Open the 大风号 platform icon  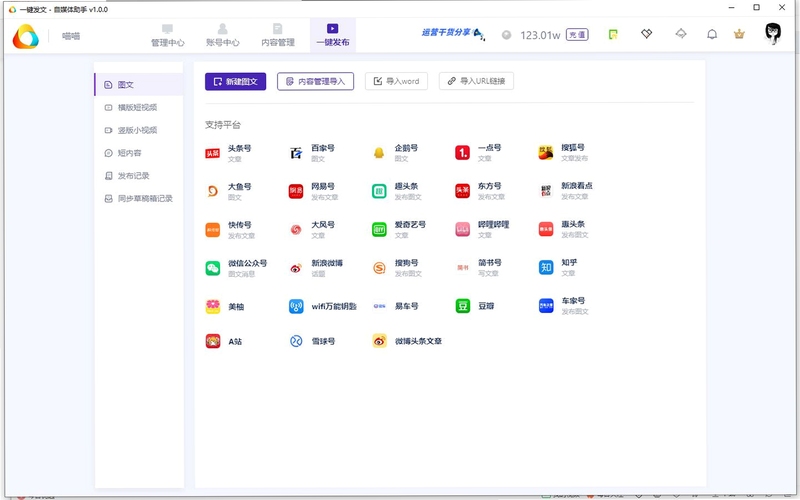[296, 230]
